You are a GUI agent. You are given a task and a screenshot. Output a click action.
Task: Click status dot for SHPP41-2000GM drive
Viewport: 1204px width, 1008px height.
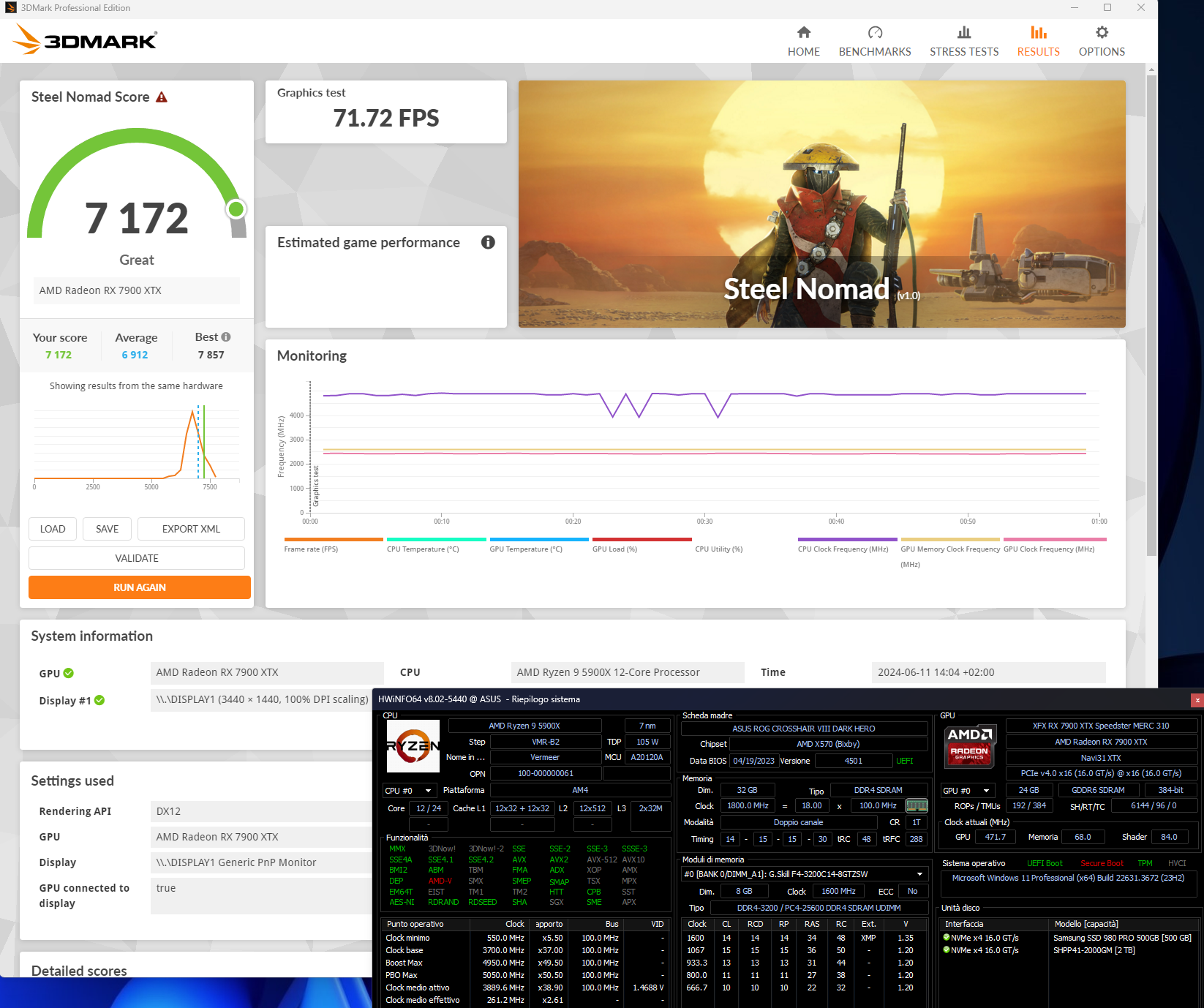tap(947, 949)
